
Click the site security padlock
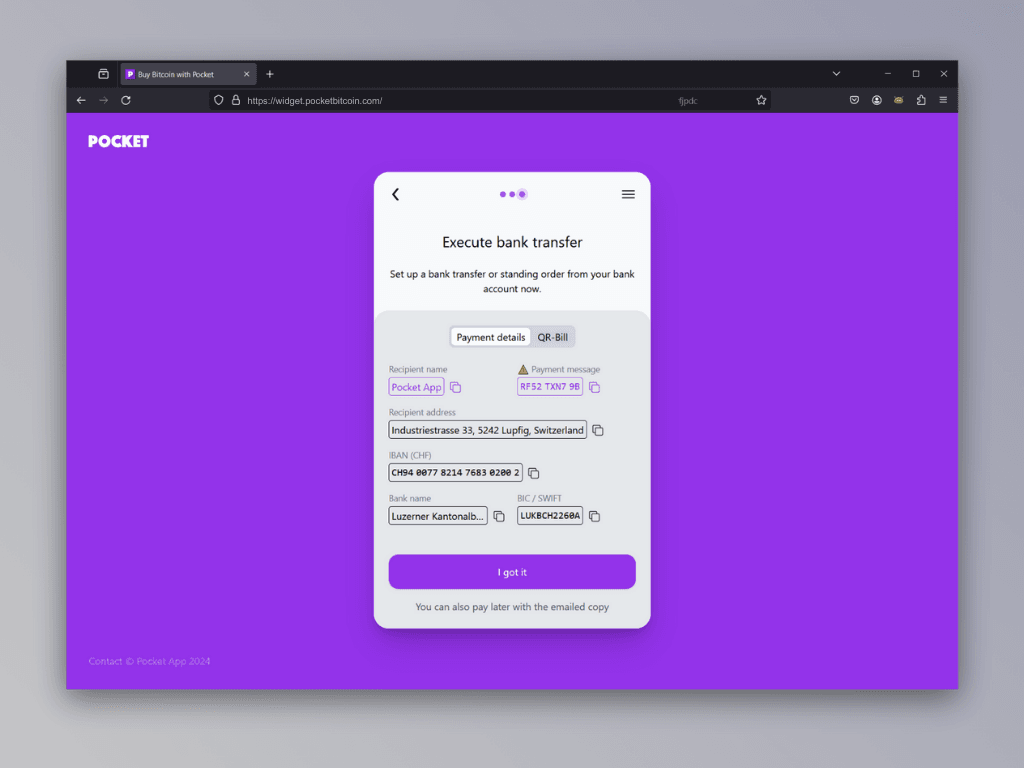[236, 101]
